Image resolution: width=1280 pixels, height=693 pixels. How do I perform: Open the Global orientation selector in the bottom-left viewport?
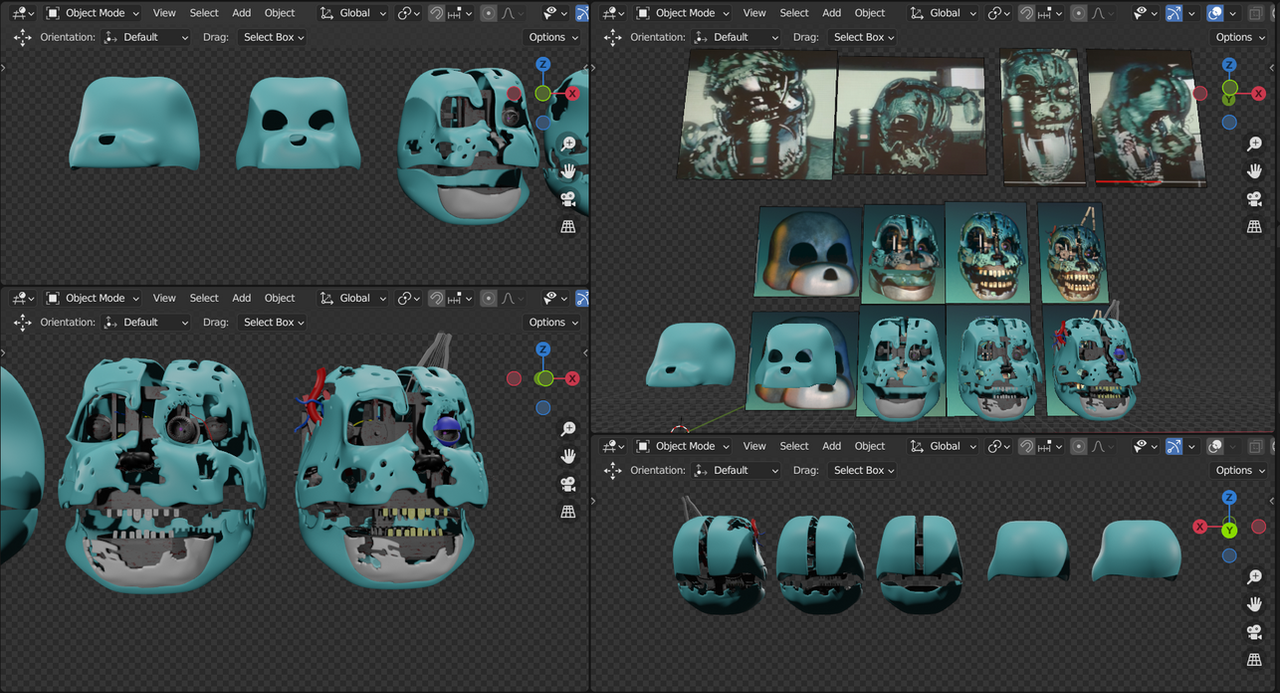(353, 298)
